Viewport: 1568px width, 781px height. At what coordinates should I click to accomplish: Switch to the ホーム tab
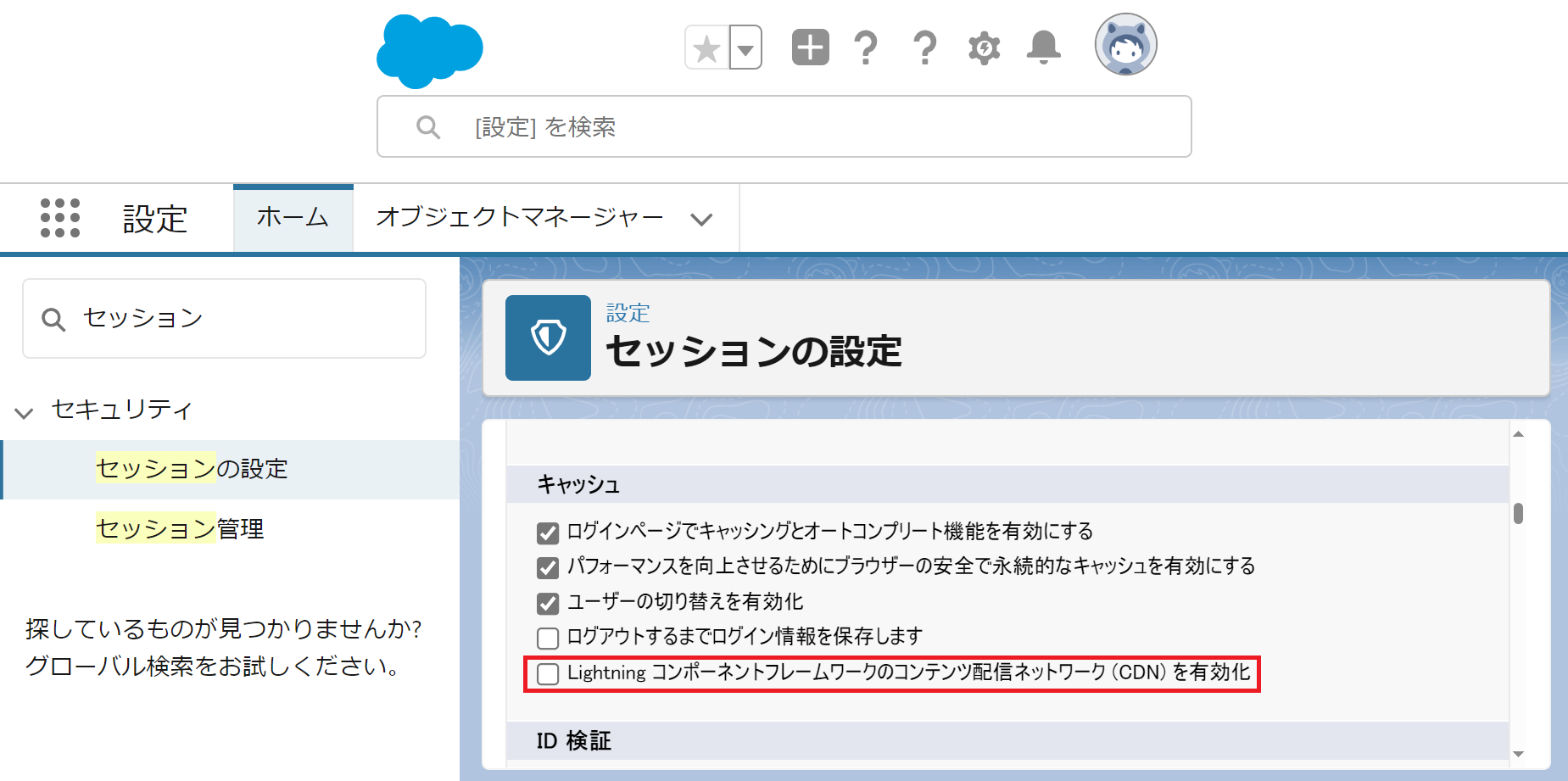pos(293,218)
